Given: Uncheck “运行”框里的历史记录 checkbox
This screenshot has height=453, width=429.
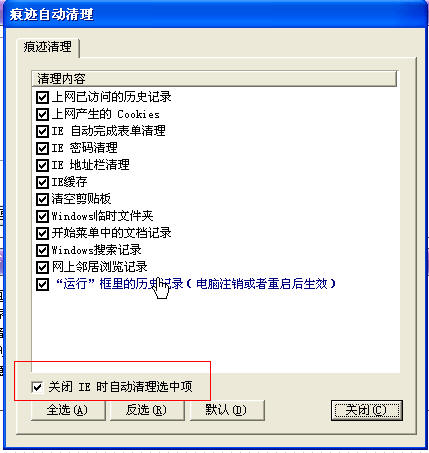Looking at the screenshot, I should click(42, 285).
